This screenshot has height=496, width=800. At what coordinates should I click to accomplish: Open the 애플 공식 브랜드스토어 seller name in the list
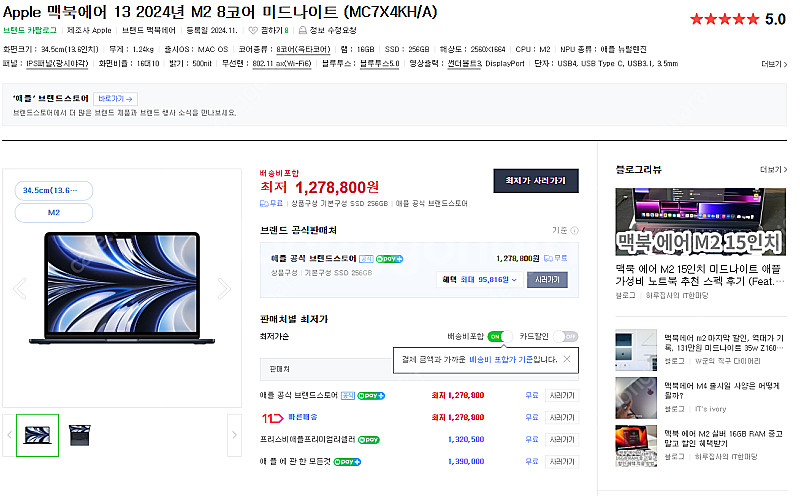point(298,396)
